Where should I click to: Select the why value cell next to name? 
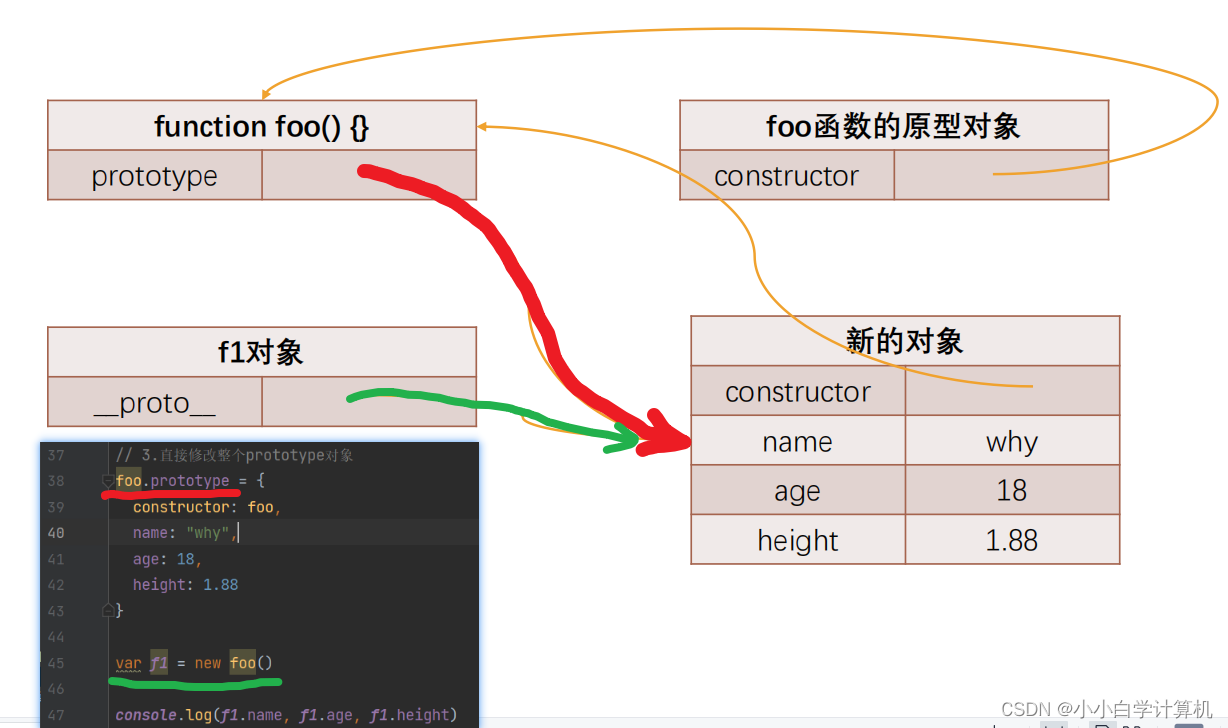pyautogui.click(x=1012, y=441)
